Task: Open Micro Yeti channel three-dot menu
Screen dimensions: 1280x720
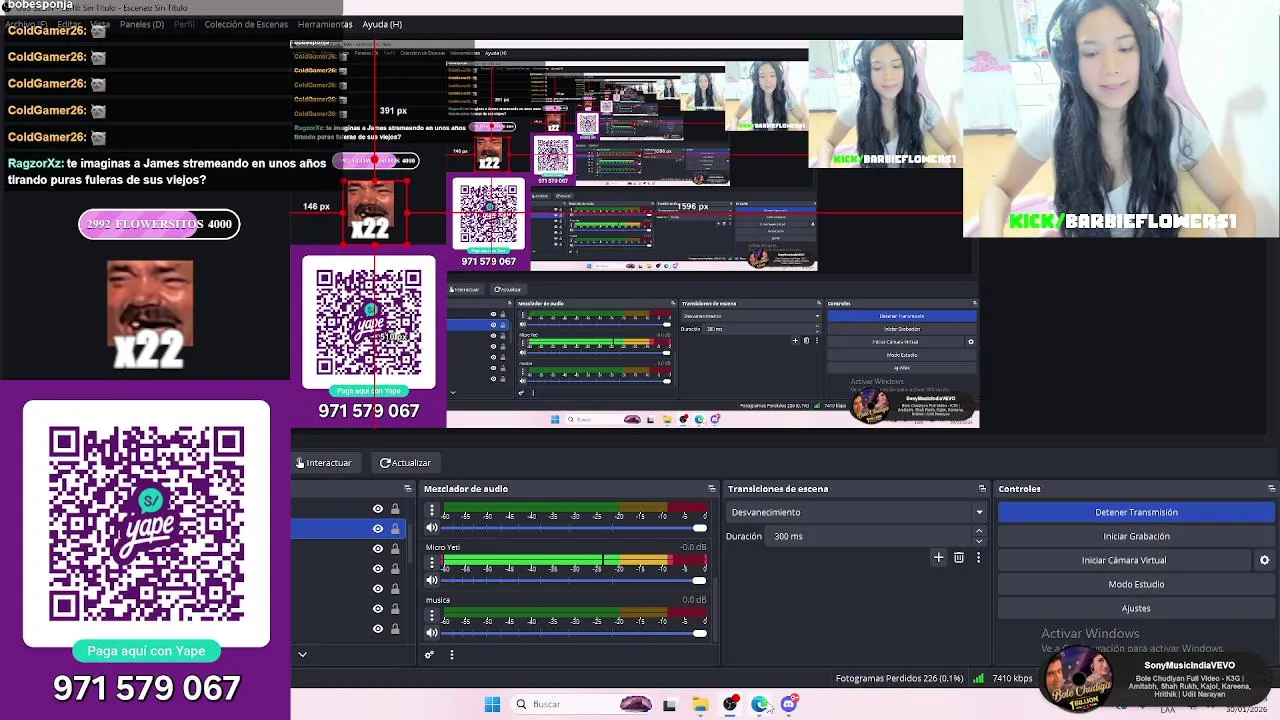Action: (432, 563)
